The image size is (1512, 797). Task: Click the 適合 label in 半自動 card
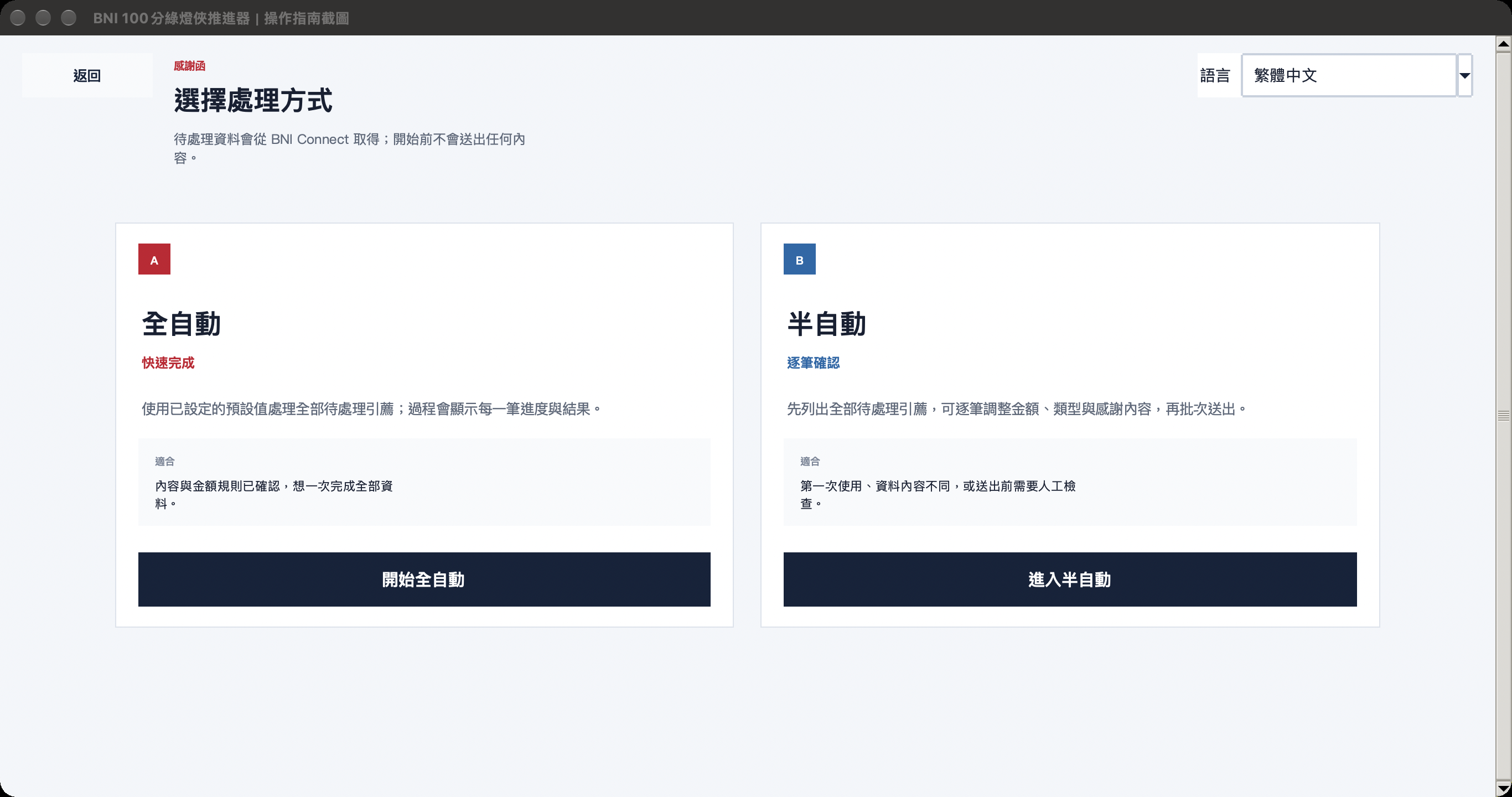pyautogui.click(x=810, y=461)
